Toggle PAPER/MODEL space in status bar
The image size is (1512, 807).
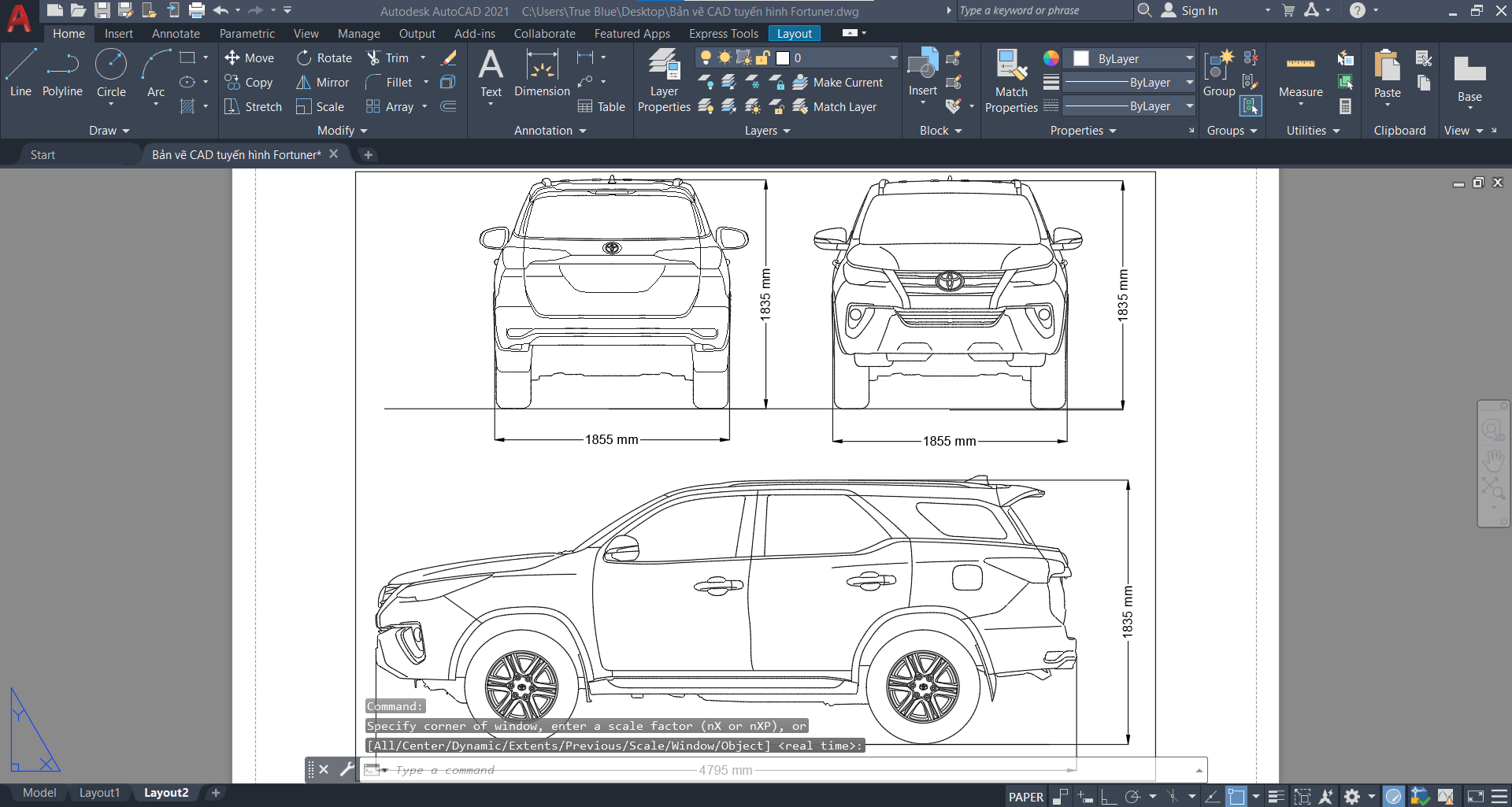click(1026, 797)
